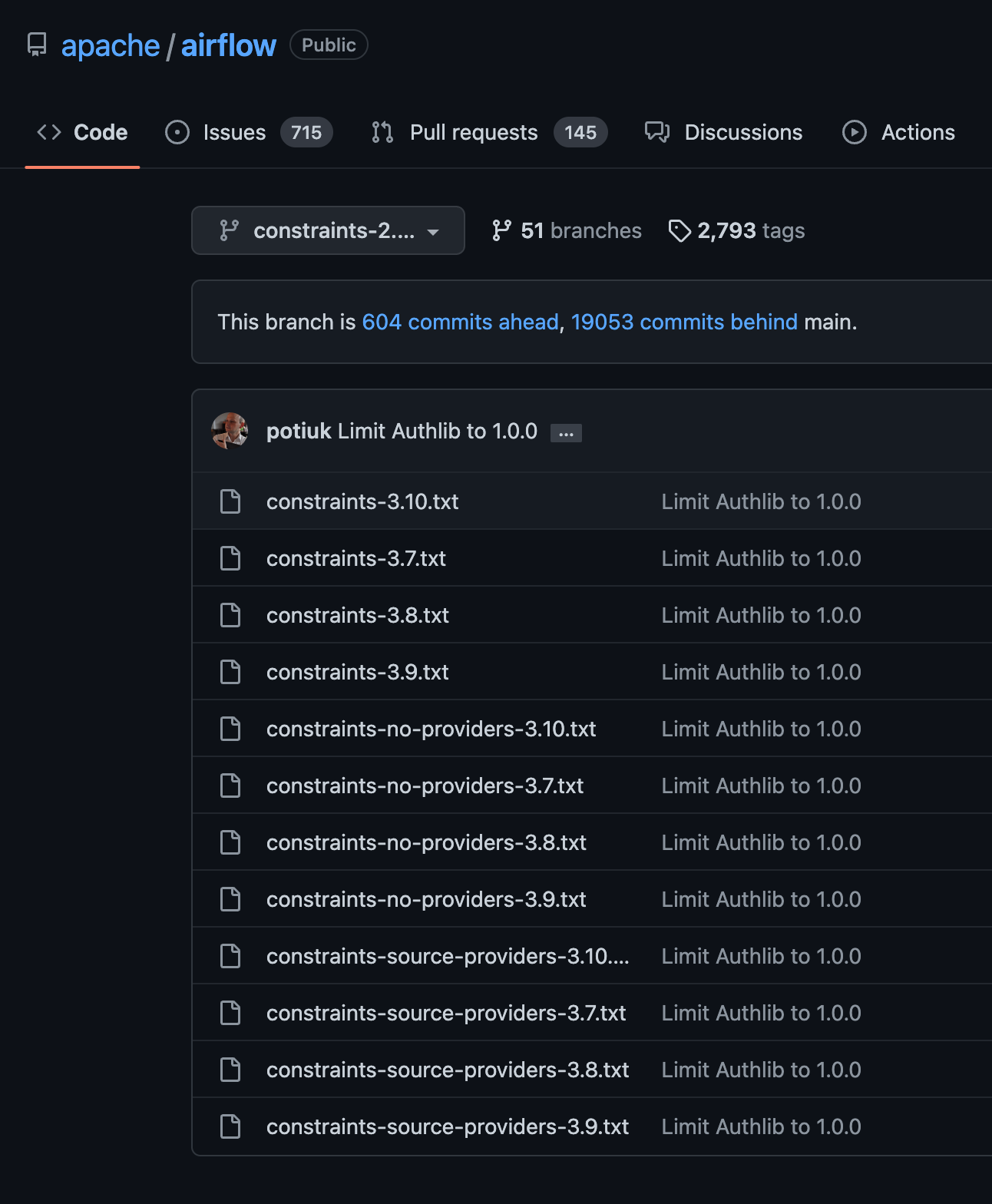This screenshot has height=1204, width=992.
Task: Open constraints-no-providers-3.7.txt file
Action: coord(425,786)
